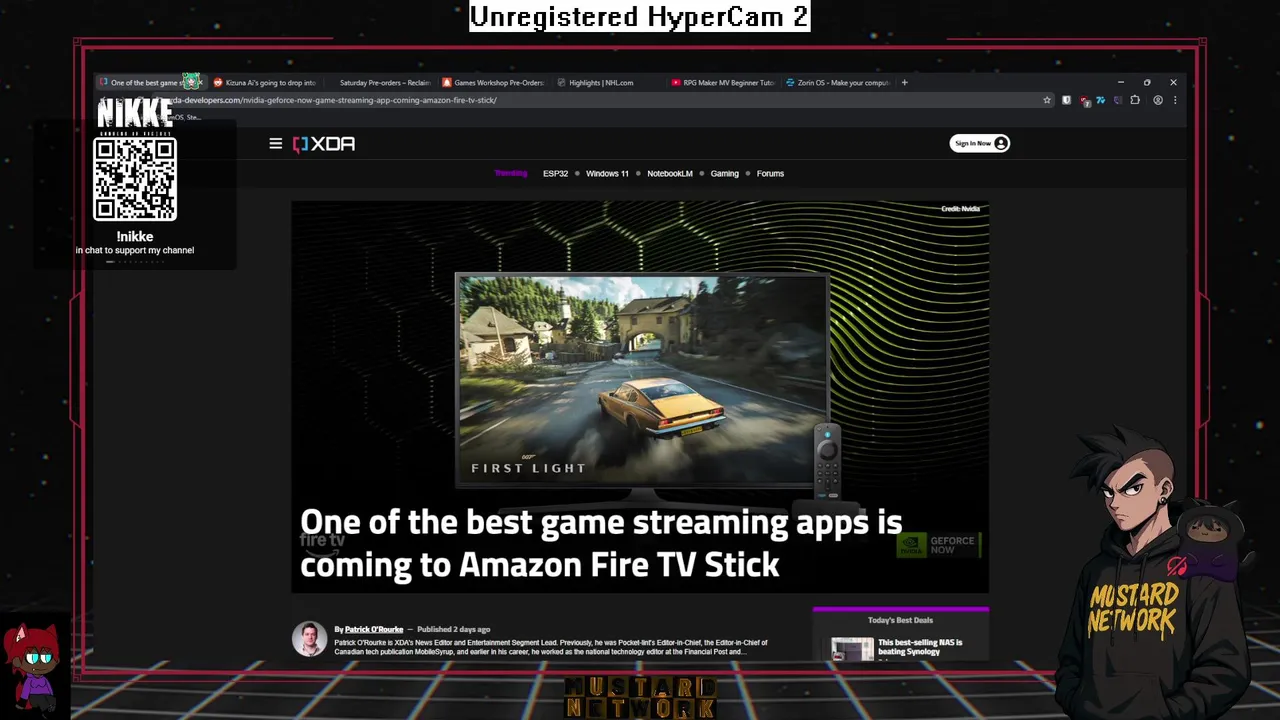Switch to RPG Maker MV Beginner tab
Screen dimensions: 1280x720
pyautogui.click(x=724, y=83)
